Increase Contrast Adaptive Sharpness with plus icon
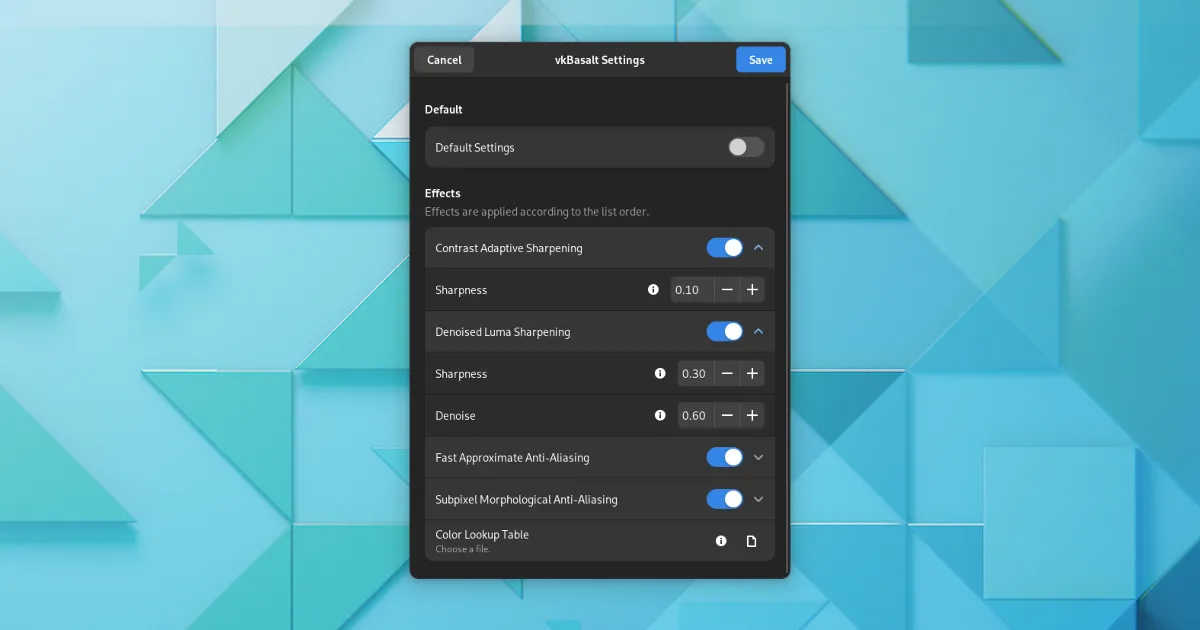Viewport: 1200px width, 630px height. pos(753,290)
